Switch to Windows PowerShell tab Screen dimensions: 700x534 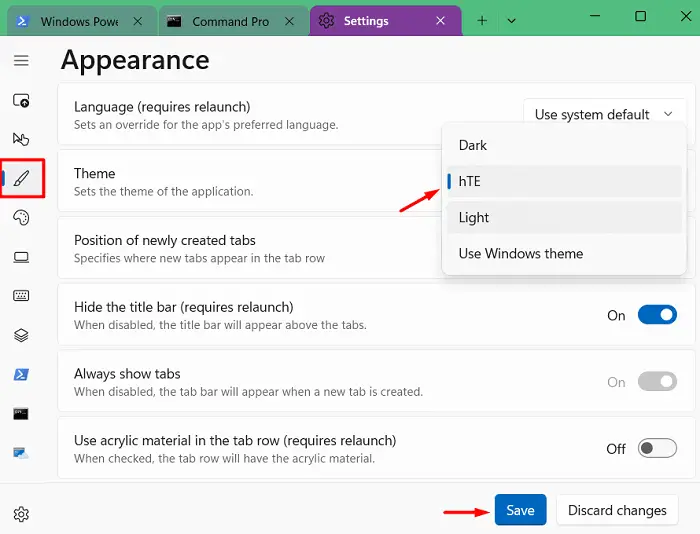coord(82,21)
